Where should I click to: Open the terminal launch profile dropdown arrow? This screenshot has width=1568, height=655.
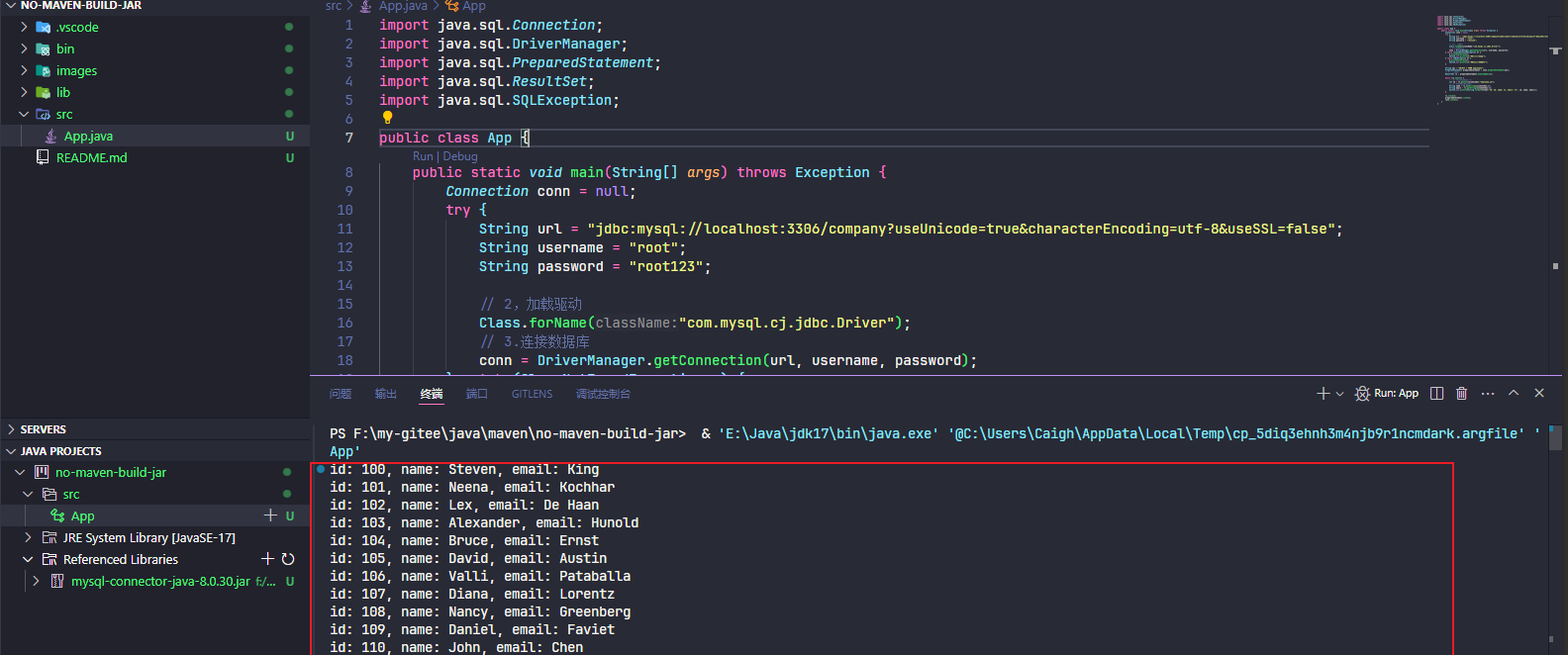pyautogui.click(x=1340, y=394)
